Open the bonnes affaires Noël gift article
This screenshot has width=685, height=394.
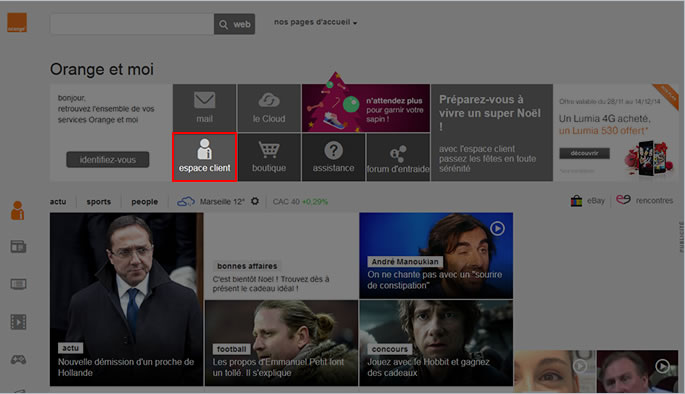coord(281,256)
